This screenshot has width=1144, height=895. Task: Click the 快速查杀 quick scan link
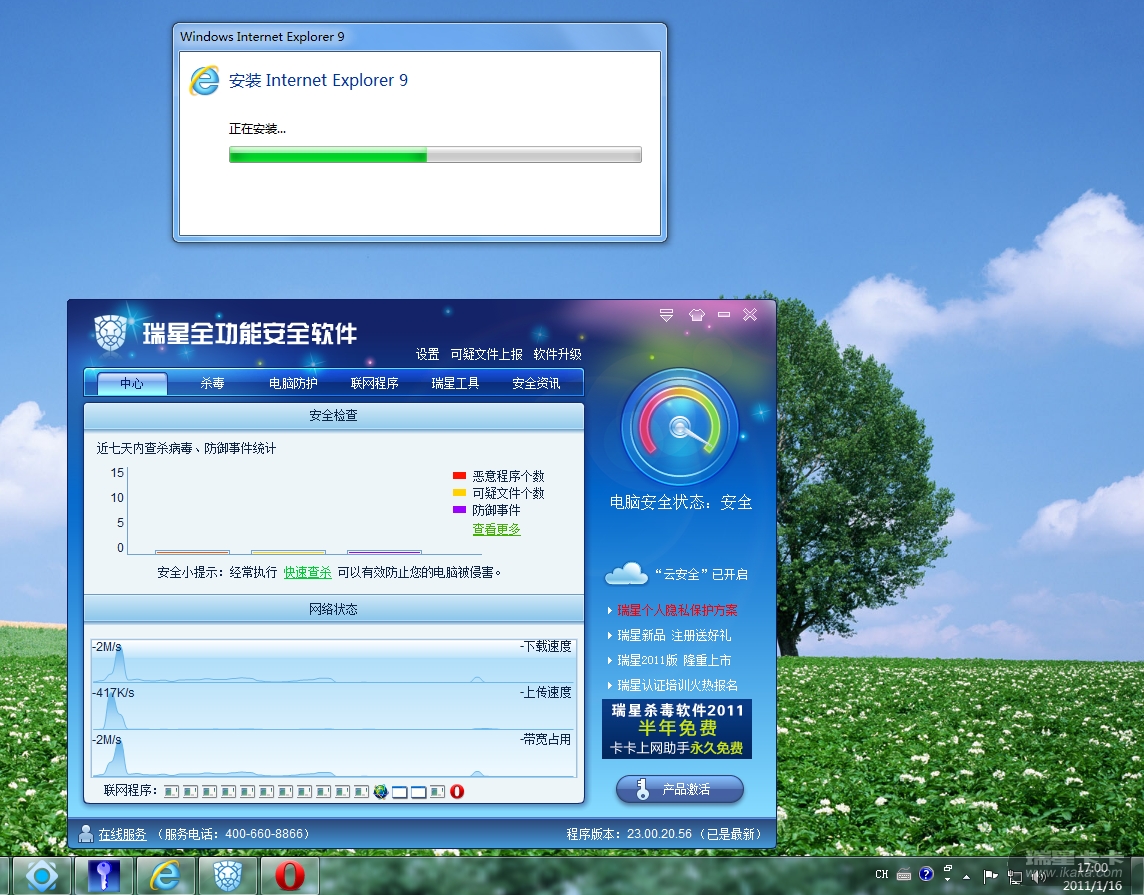pos(307,573)
